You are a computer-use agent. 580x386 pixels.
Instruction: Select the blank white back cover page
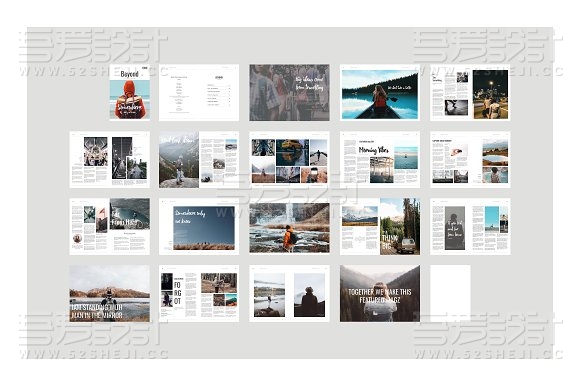point(450,293)
